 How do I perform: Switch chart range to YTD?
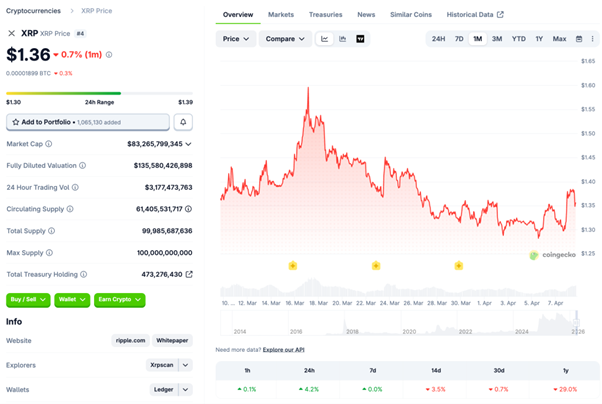518,39
